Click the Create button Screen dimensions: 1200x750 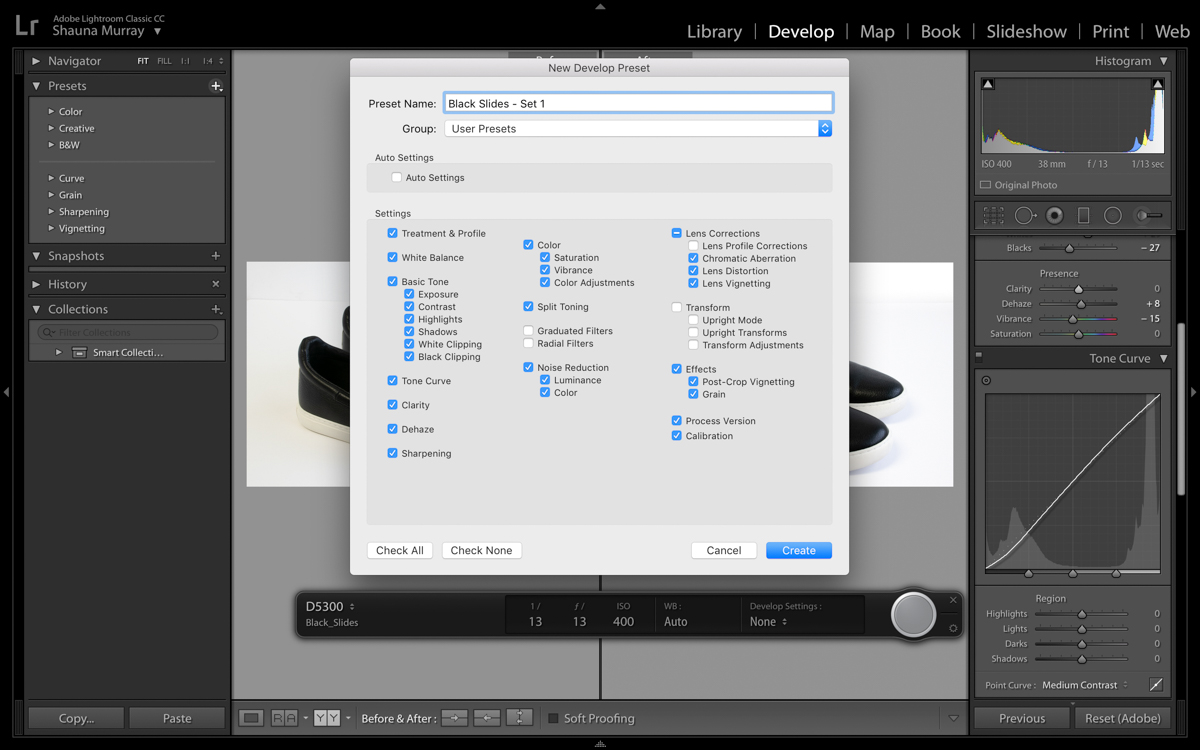point(798,550)
